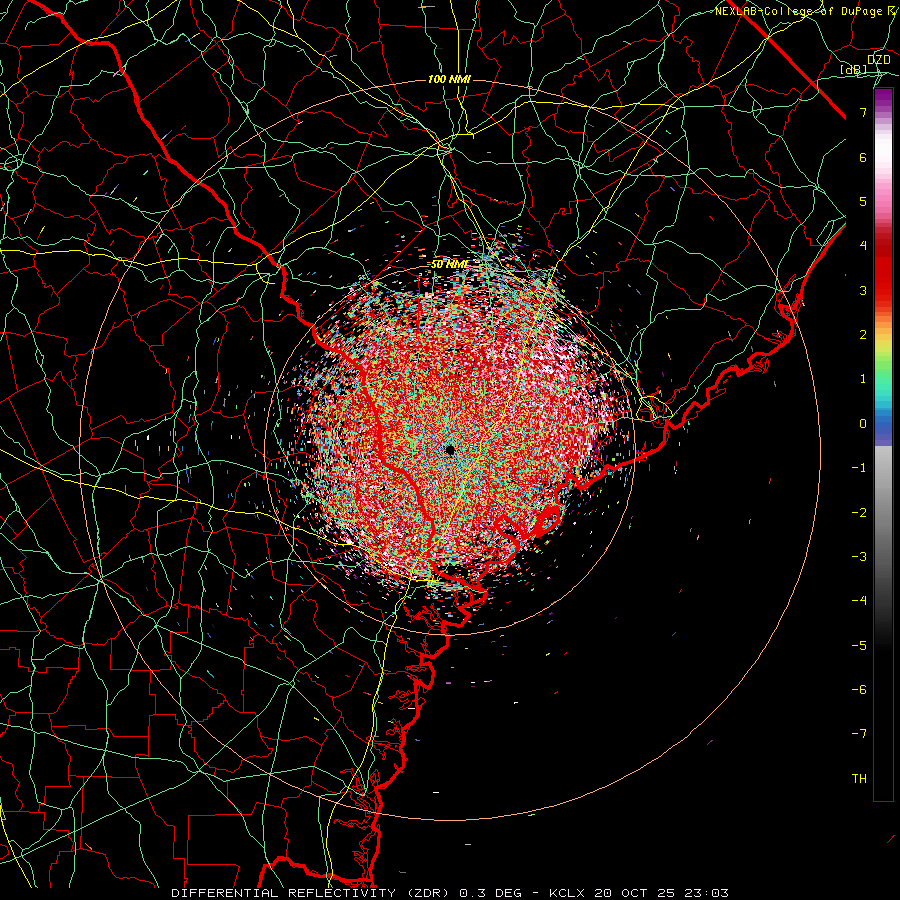
Task: Click the '-2' value on the color scale
Action: click(859, 513)
